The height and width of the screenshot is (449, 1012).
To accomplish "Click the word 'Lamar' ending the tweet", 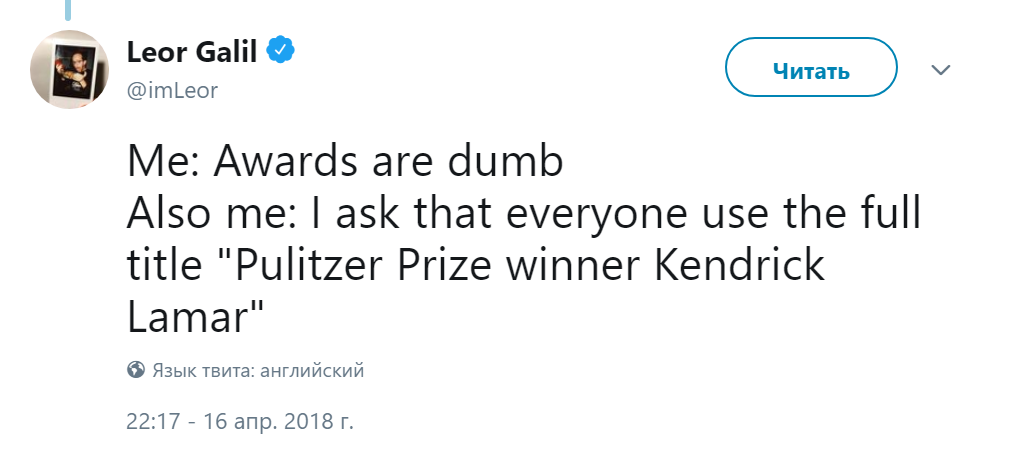I will 188,317.
